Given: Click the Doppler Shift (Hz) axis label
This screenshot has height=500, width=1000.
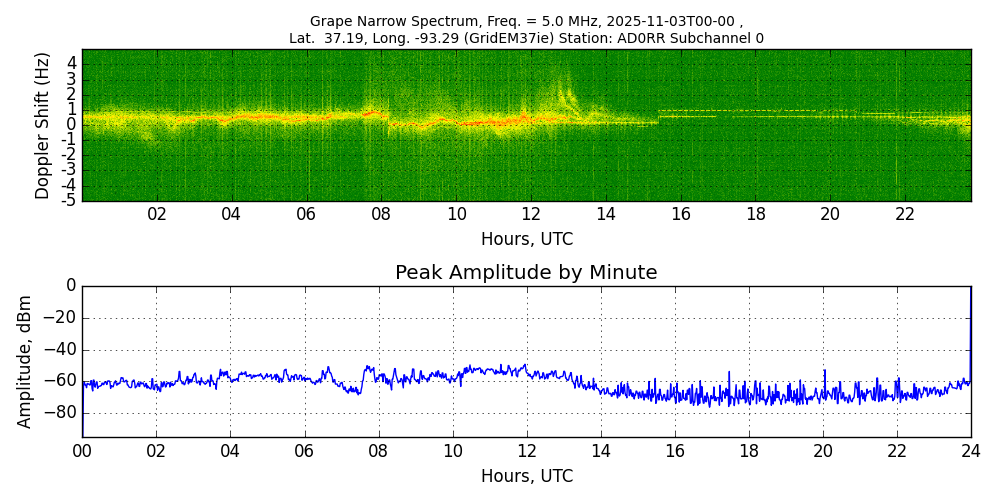Looking at the screenshot, I should click(42, 125).
